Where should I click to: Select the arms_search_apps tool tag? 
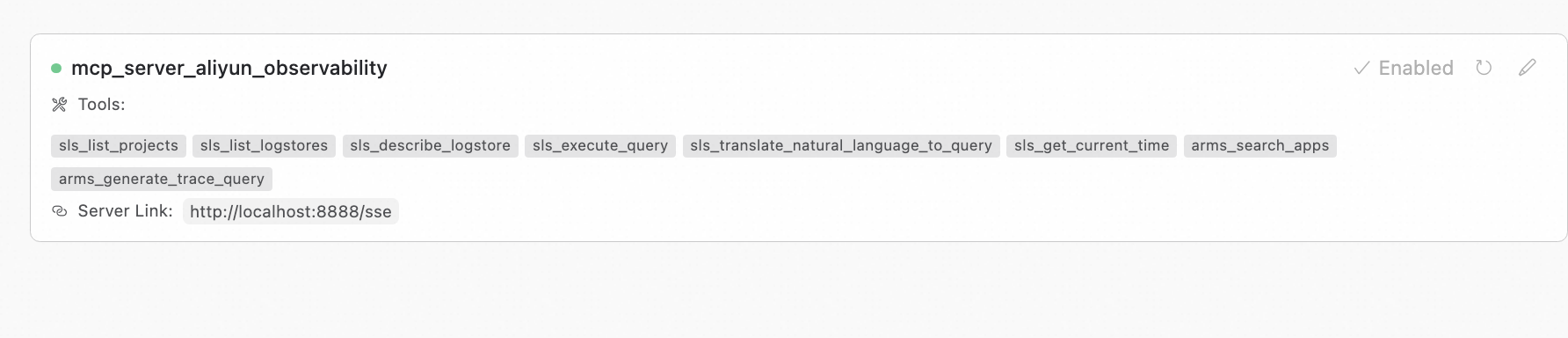coord(1260,146)
